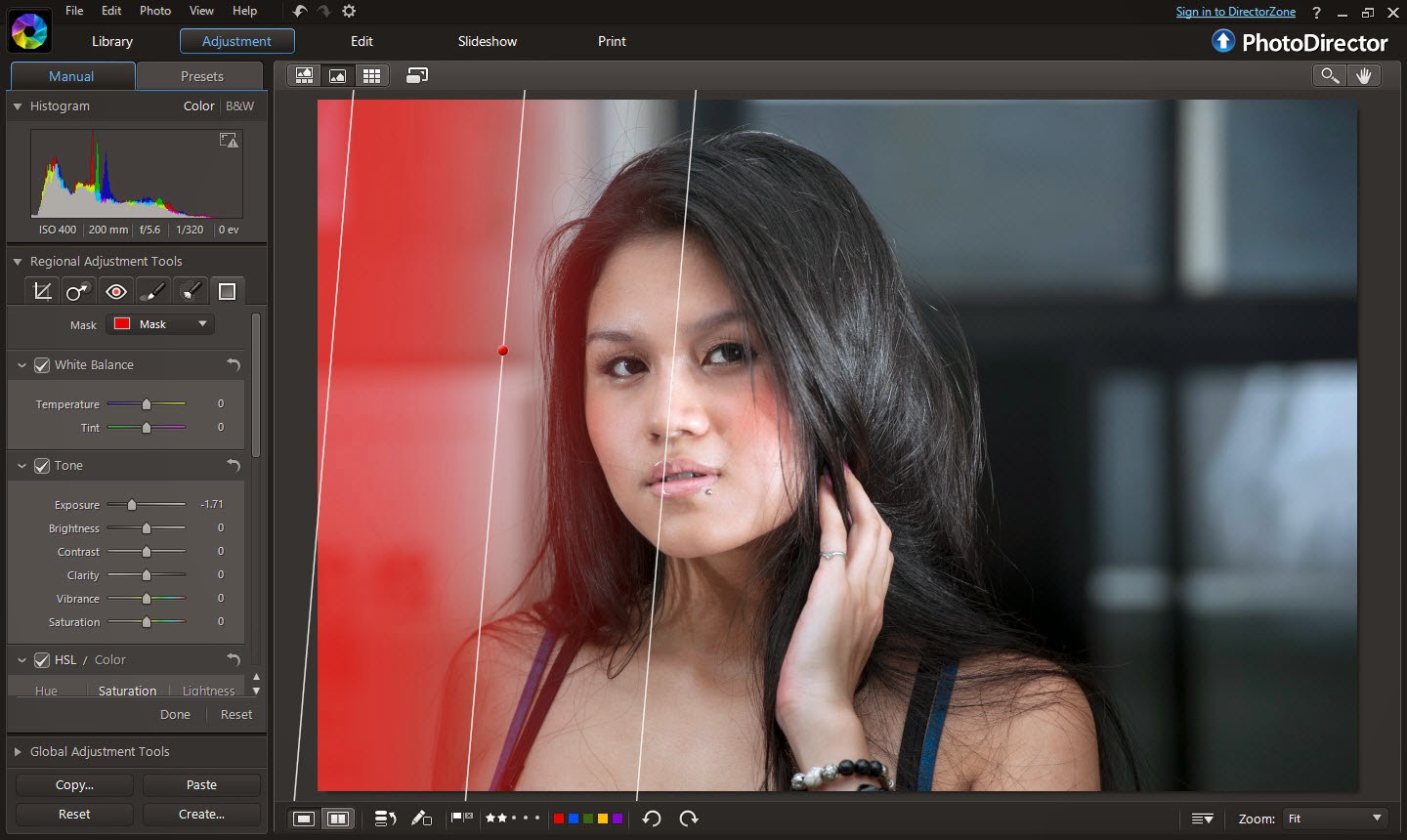Click the Copy... button

pos(74,784)
